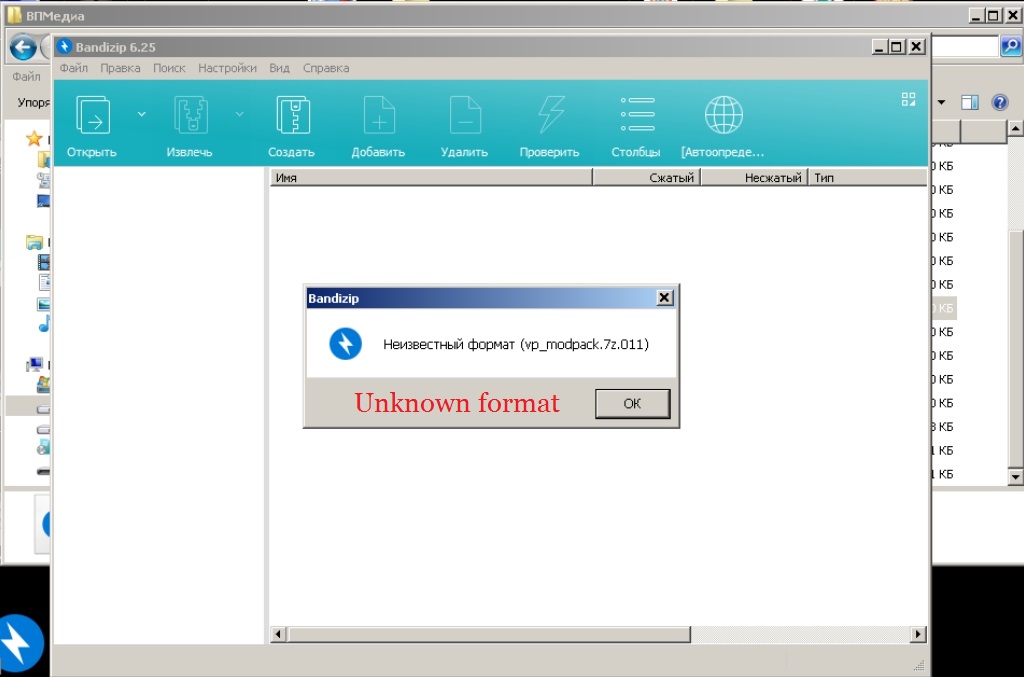Click the horizontal scrollbar left arrow
Image resolution: width=1024 pixels, height=677 pixels.
[278, 634]
